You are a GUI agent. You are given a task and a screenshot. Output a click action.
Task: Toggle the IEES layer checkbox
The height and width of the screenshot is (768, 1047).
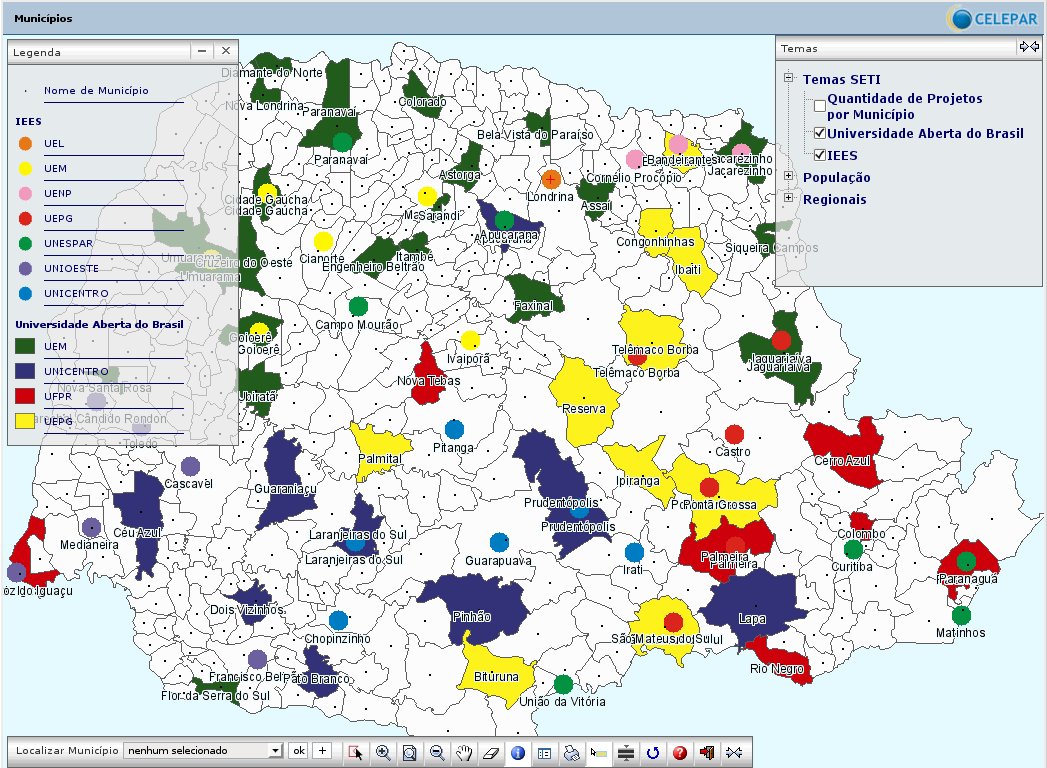click(820, 155)
